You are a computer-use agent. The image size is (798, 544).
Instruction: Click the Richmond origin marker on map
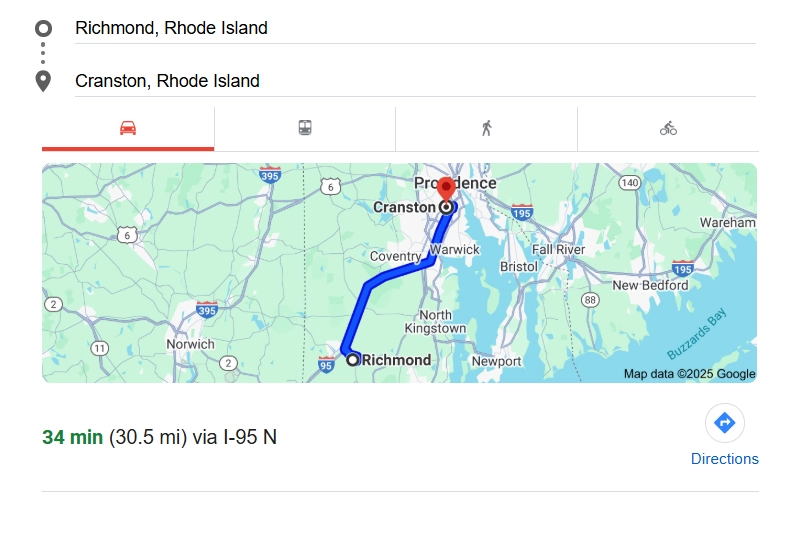click(x=353, y=359)
